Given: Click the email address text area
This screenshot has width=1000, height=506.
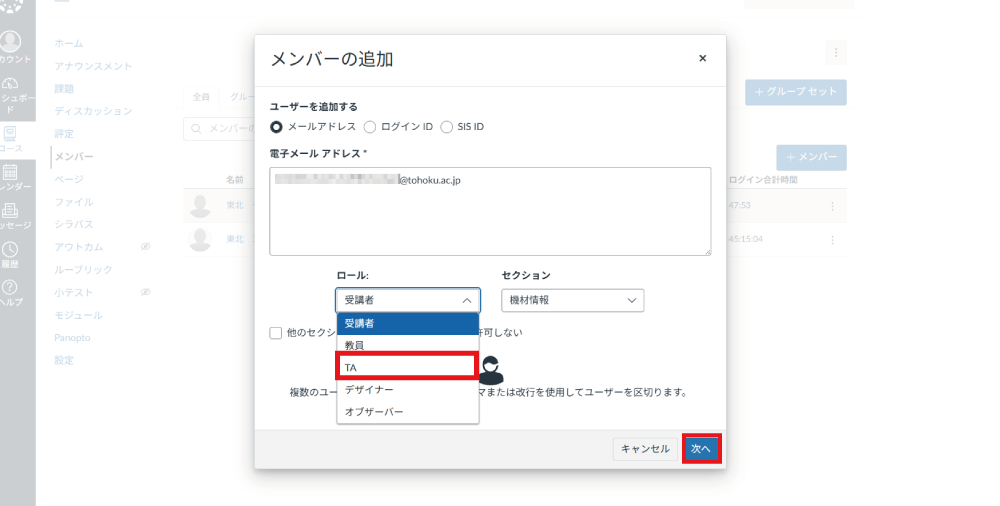Looking at the screenshot, I should click(490, 211).
